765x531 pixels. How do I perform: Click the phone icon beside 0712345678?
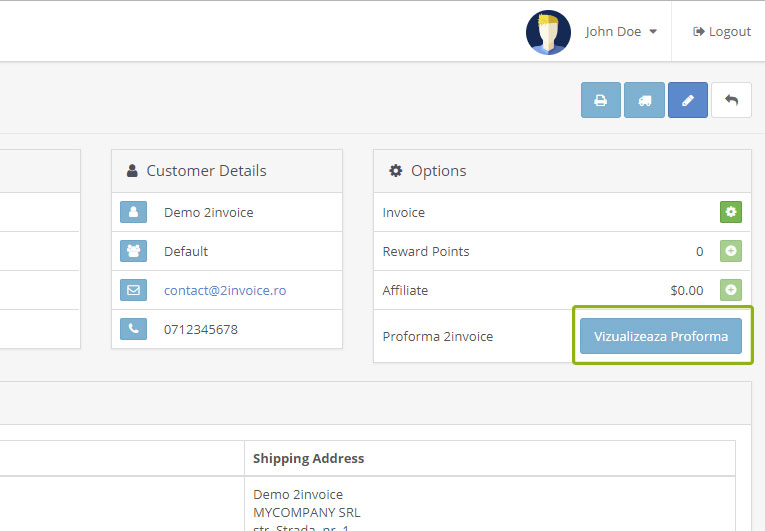(133, 329)
